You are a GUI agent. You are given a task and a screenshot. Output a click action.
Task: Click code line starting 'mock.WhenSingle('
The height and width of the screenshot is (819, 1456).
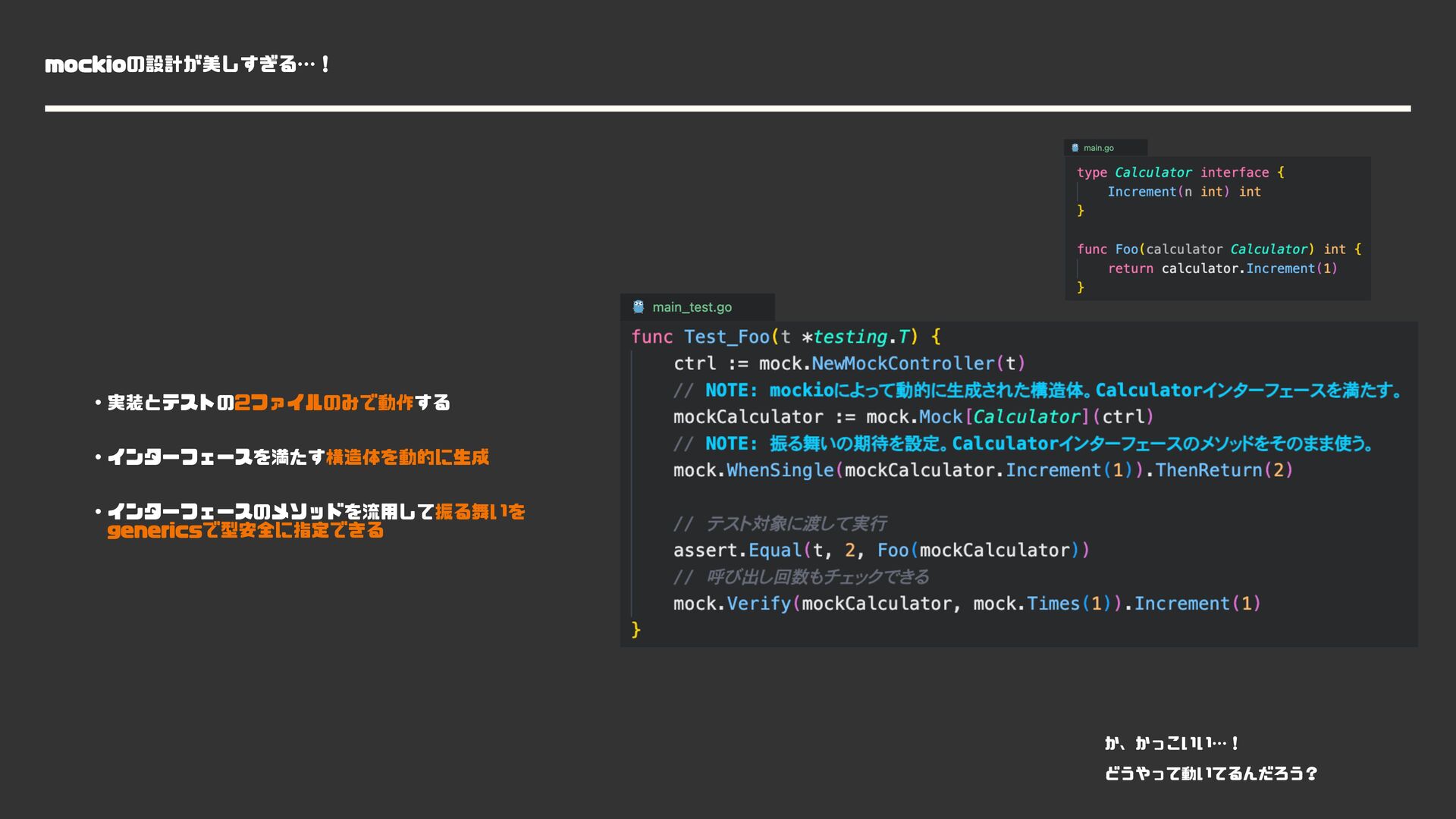point(983,470)
